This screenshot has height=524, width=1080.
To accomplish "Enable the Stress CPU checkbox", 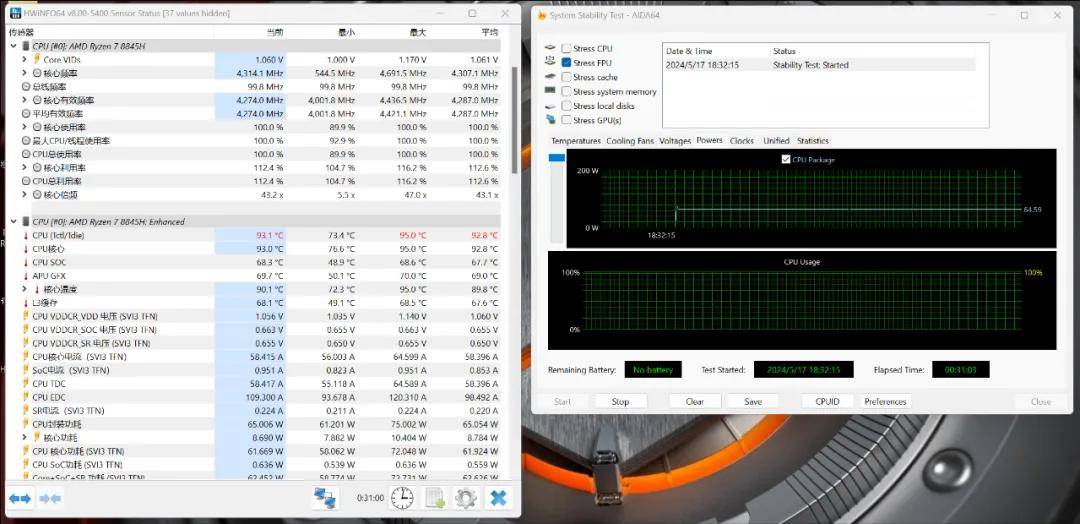I will point(566,48).
